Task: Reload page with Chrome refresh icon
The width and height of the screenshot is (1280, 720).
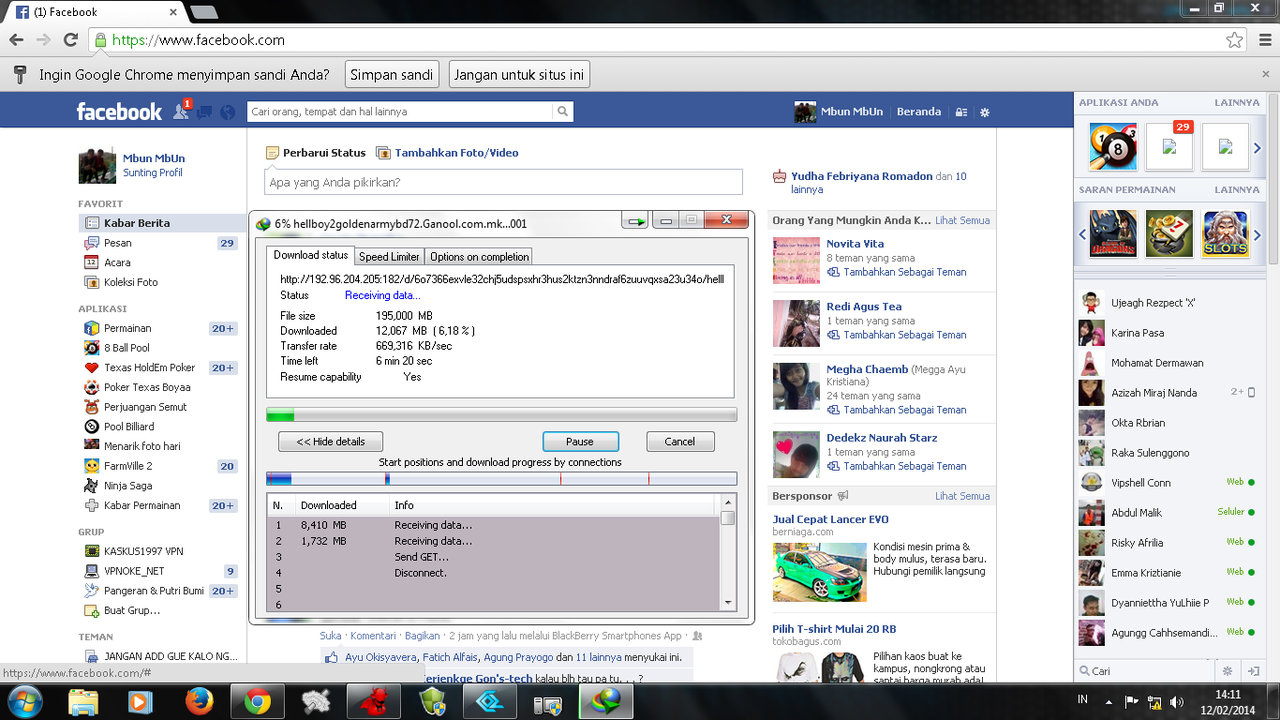Action: (x=70, y=40)
